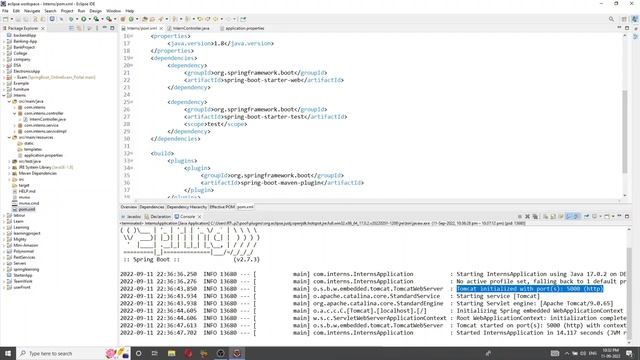This screenshot has width=640, height=360.
Task: Switch to the interns/pom.xml editor tab
Action: [142, 29]
